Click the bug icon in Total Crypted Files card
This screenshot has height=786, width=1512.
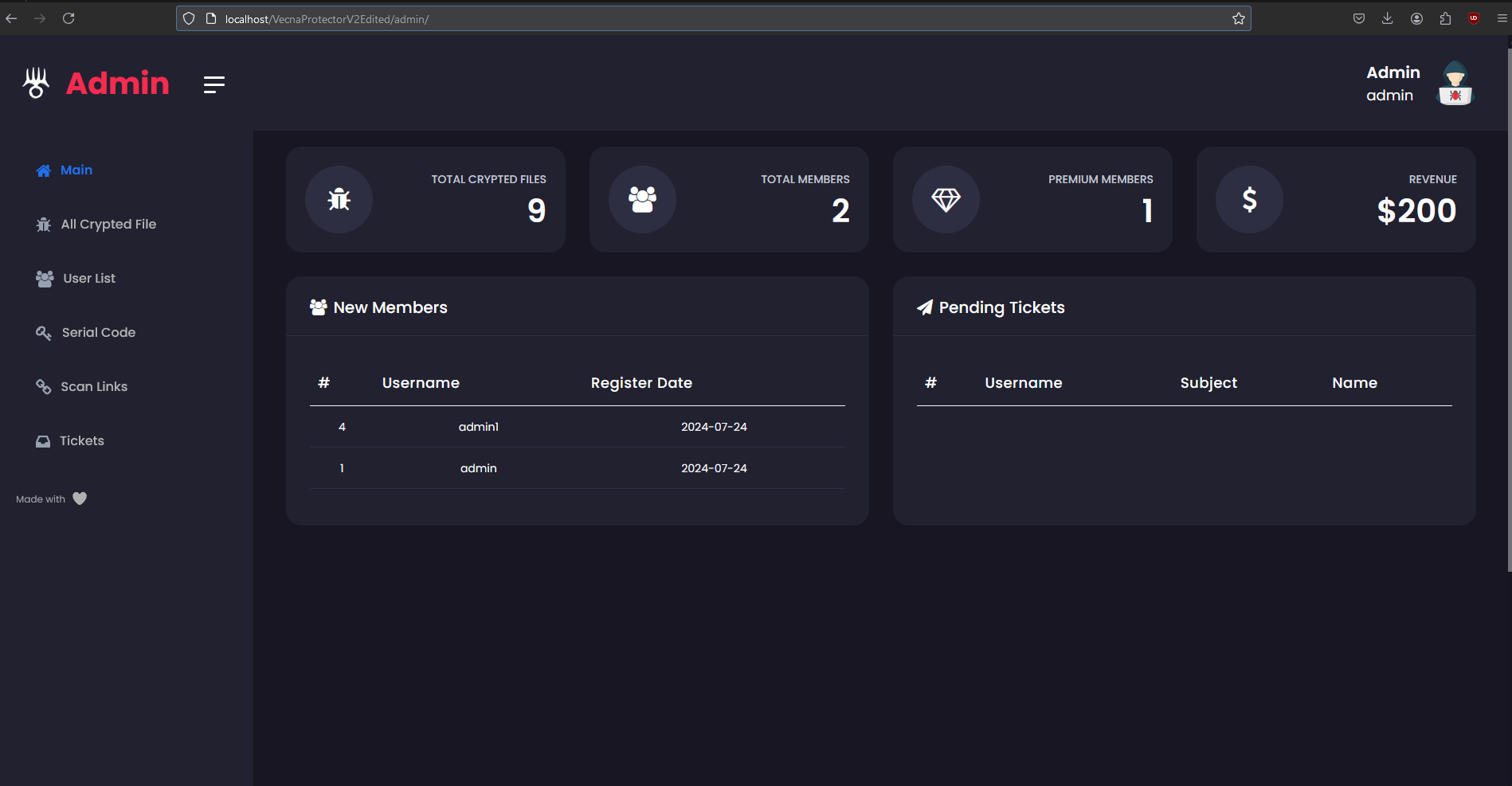[339, 199]
